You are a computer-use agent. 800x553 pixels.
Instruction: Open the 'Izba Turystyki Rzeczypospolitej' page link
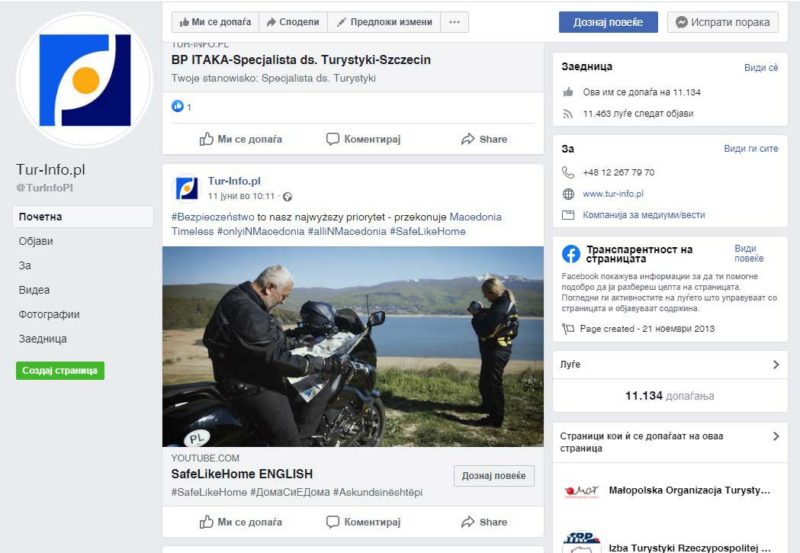coord(689,548)
